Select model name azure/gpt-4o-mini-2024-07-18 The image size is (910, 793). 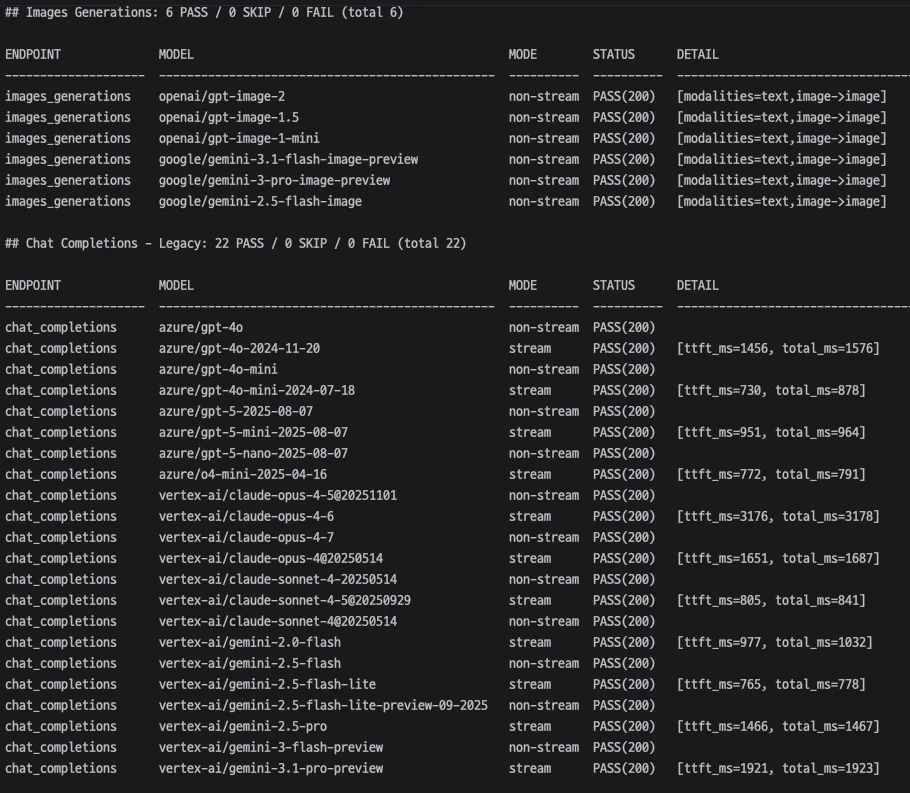tap(257, 390)
